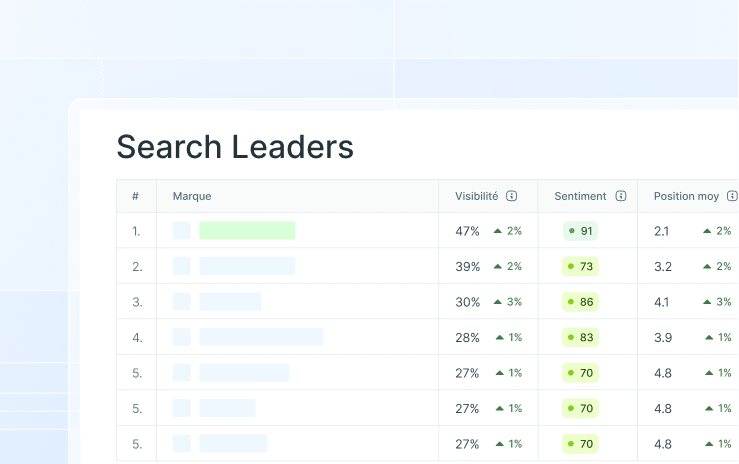Viewport: 739px width, 464px height.
Task: Click the Search Leaders heading
Action: click(x=235, y=147)
